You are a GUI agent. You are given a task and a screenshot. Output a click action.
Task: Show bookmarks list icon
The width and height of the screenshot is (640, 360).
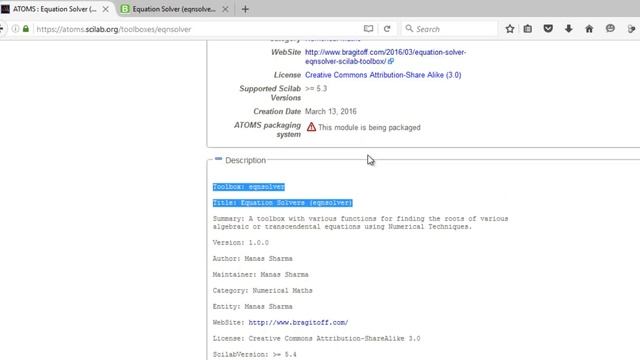tap(528, 29)
